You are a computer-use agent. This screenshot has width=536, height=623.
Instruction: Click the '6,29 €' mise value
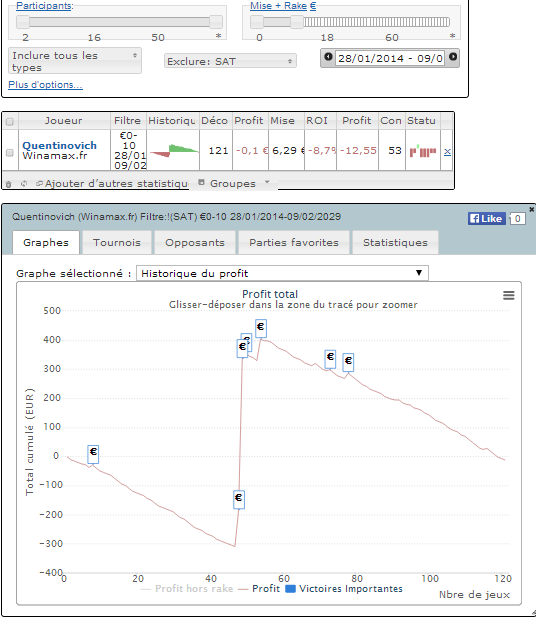click(x=288, y=151)
